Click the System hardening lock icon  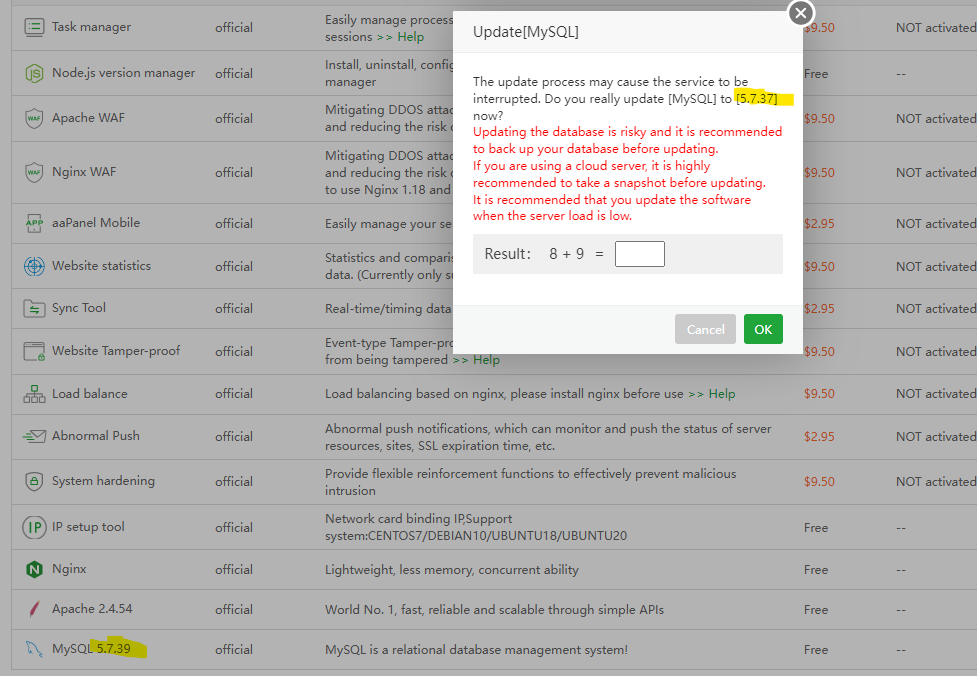(x=32, y=481)
